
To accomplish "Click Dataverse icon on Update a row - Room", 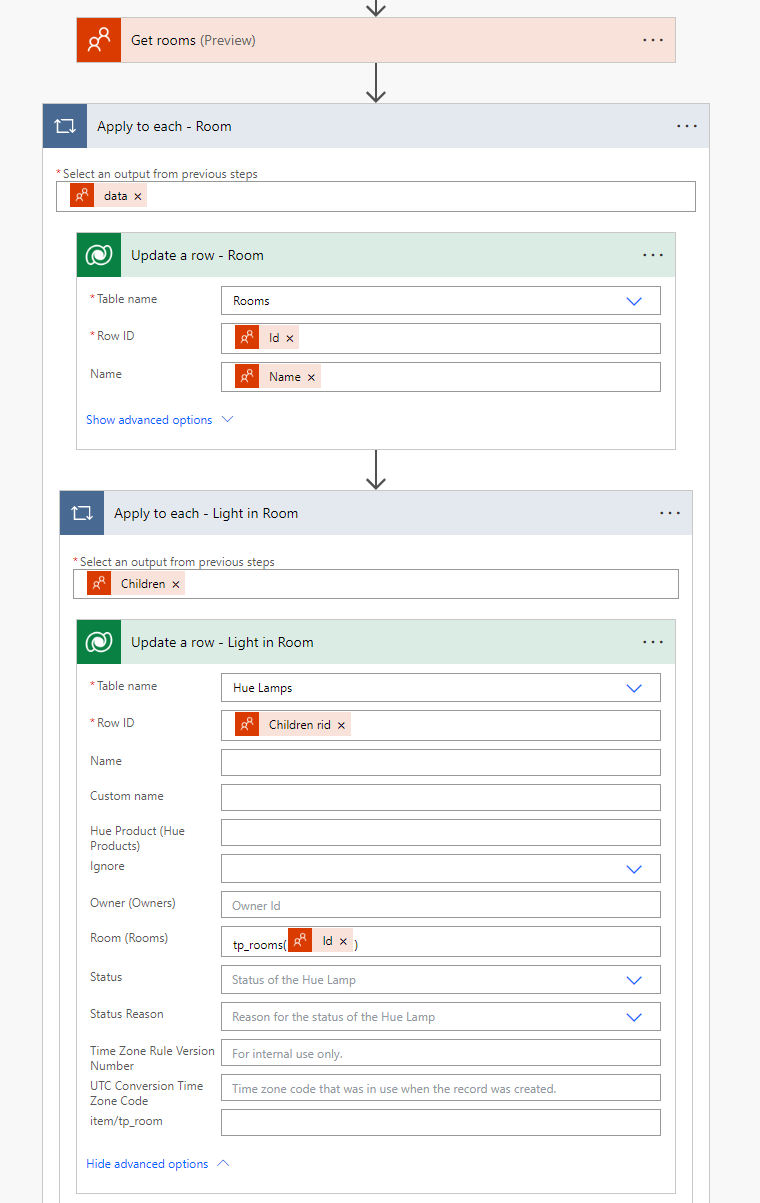I will pos(99,255).
